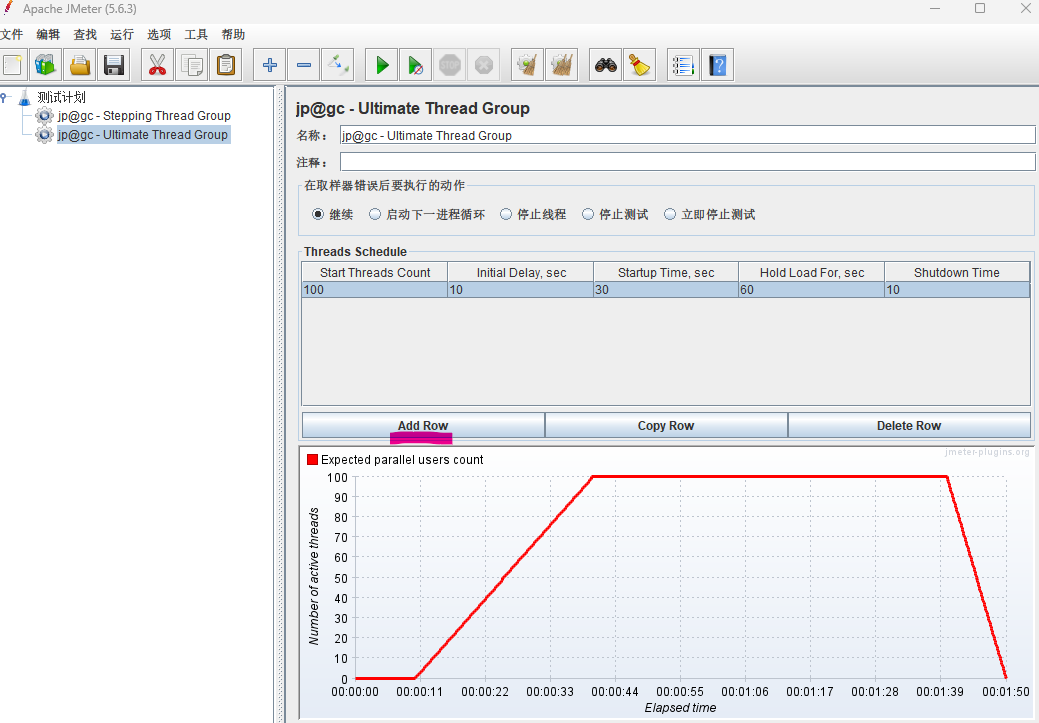This screenshot has height=723, width=1039.
Task: Click the Hold Load For, sec header
Action: pyautogui.click(x=812, y=272)
